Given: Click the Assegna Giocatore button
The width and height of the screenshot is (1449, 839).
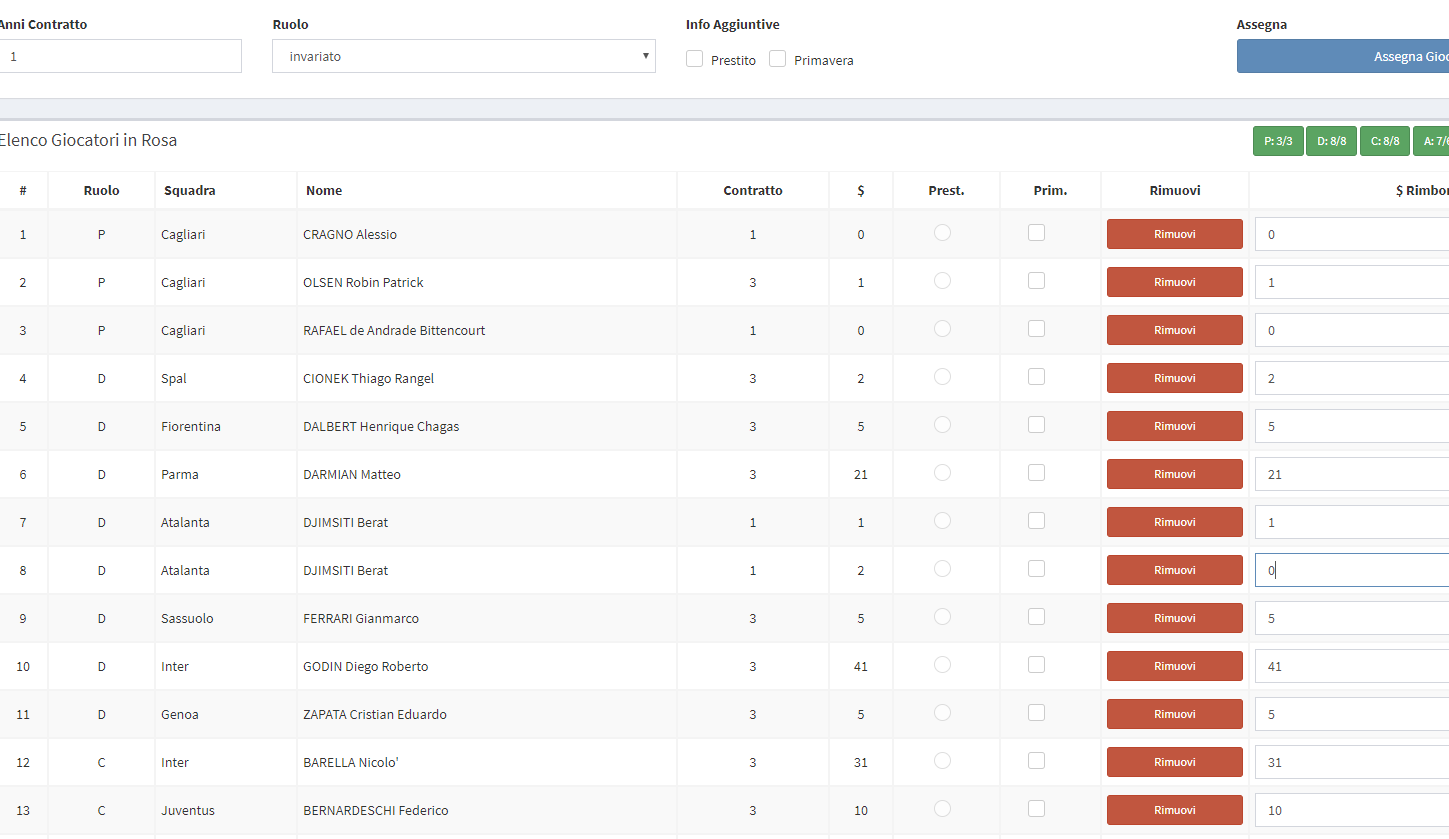Looking at the screenshot, I should pos(1342,57).
